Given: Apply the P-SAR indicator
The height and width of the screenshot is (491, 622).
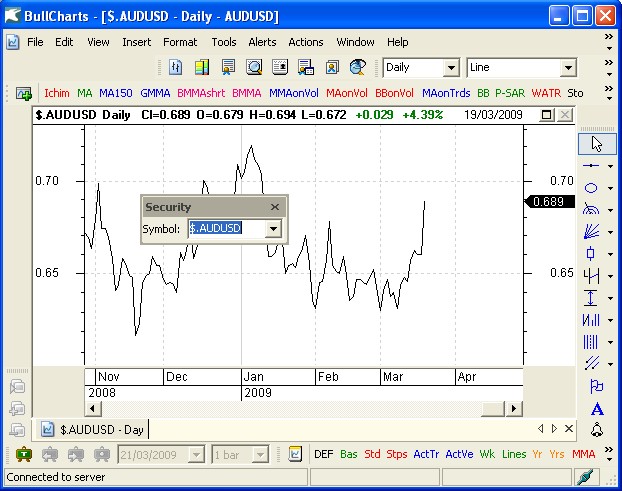Looking at the screenshot, I should click(x=510, y=93).
